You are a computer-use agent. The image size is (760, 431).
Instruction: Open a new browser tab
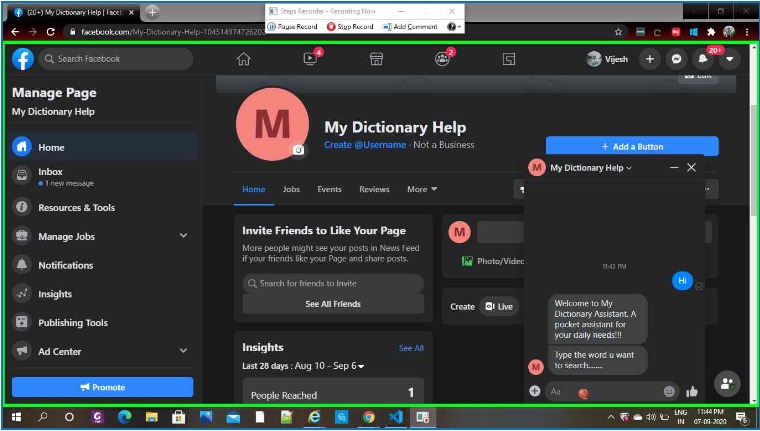(152, 12)
